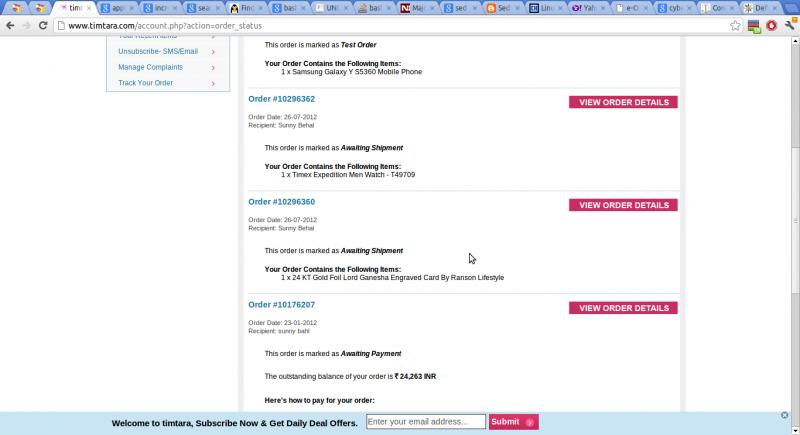Open the 'Co' tab
Screen dimensions: 800x435
717,8
